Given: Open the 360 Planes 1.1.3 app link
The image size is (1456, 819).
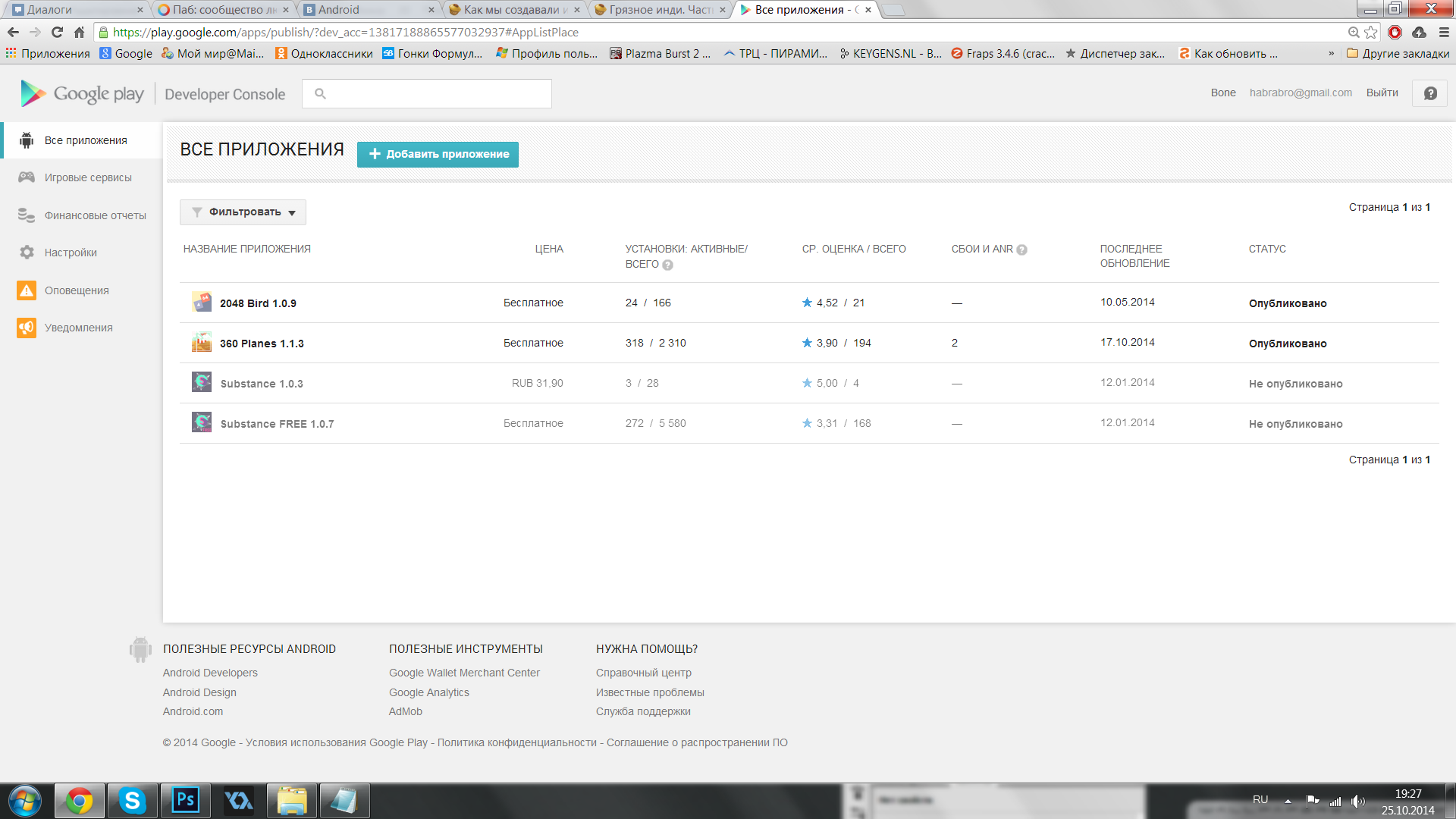Looking at the screenshot, I should point(262,344).
